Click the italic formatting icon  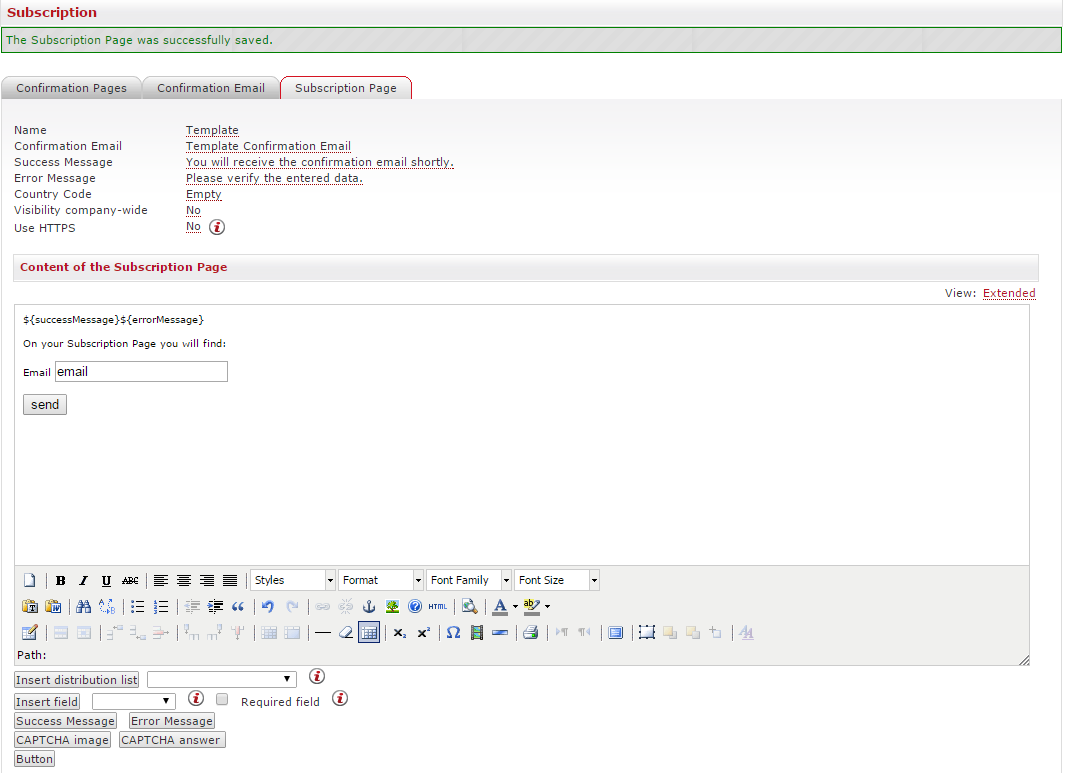[83, 581]
